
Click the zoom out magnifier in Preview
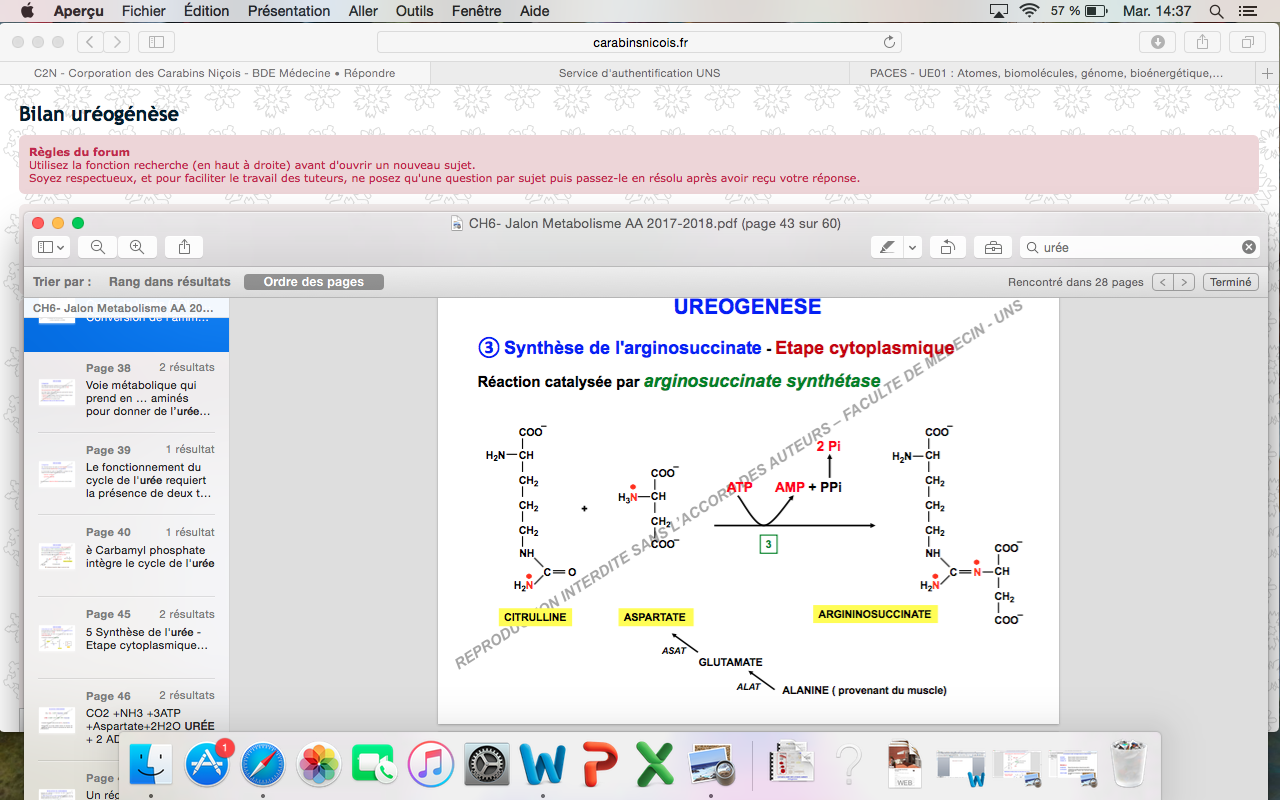click(98, 247)
